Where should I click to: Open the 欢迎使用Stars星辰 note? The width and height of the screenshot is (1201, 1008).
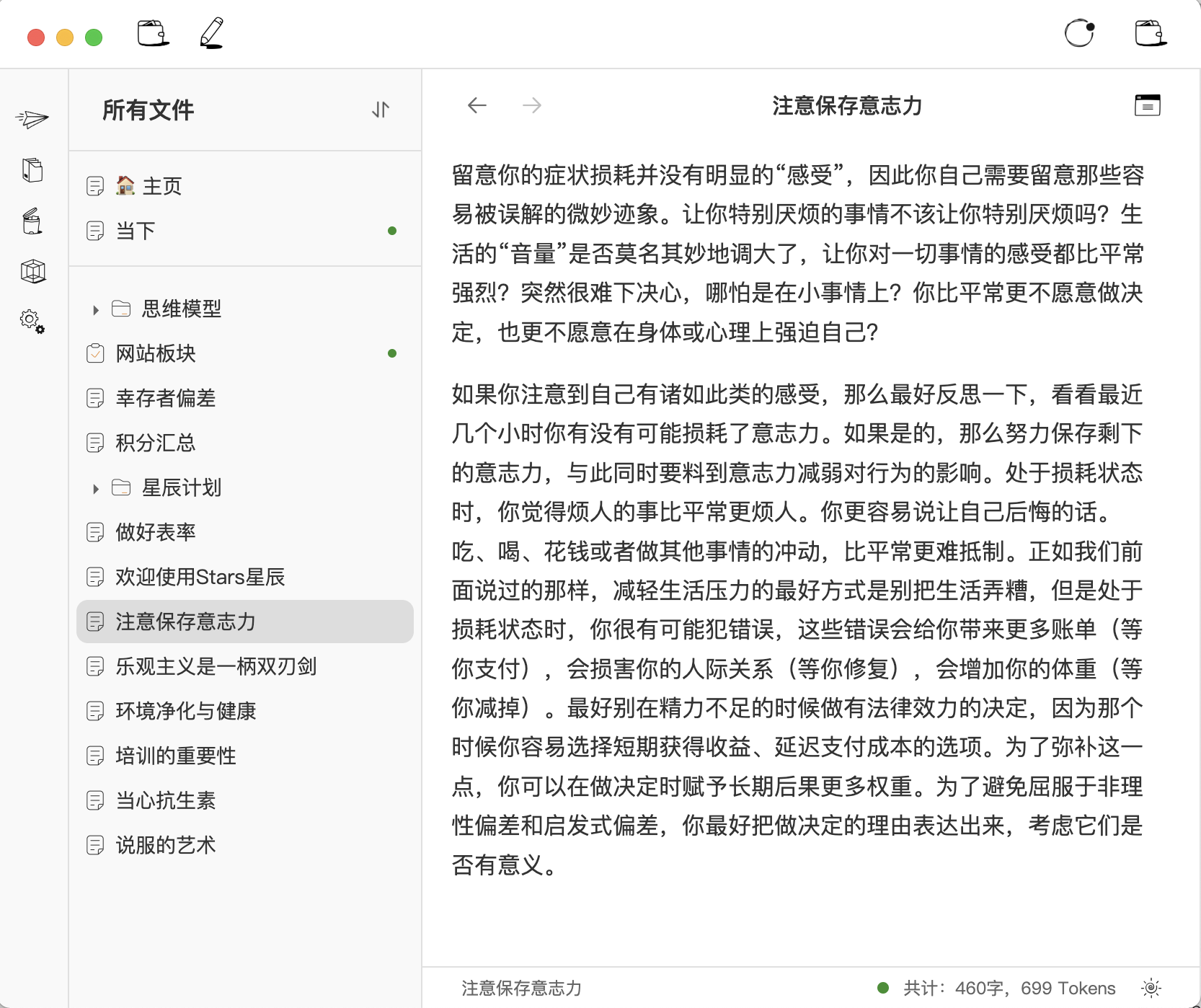coord(200,577)
